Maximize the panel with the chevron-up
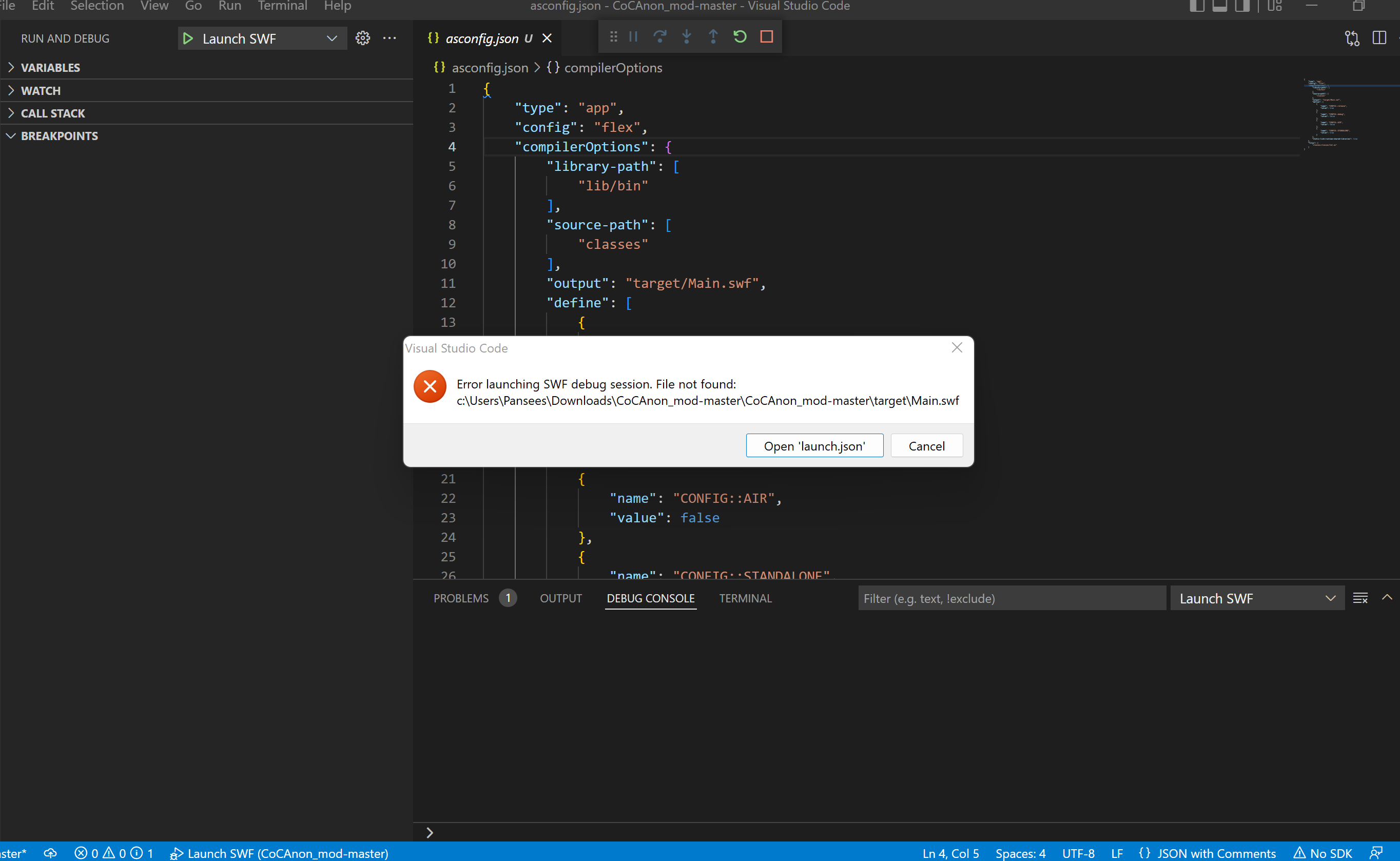 tap(1387, 597)
